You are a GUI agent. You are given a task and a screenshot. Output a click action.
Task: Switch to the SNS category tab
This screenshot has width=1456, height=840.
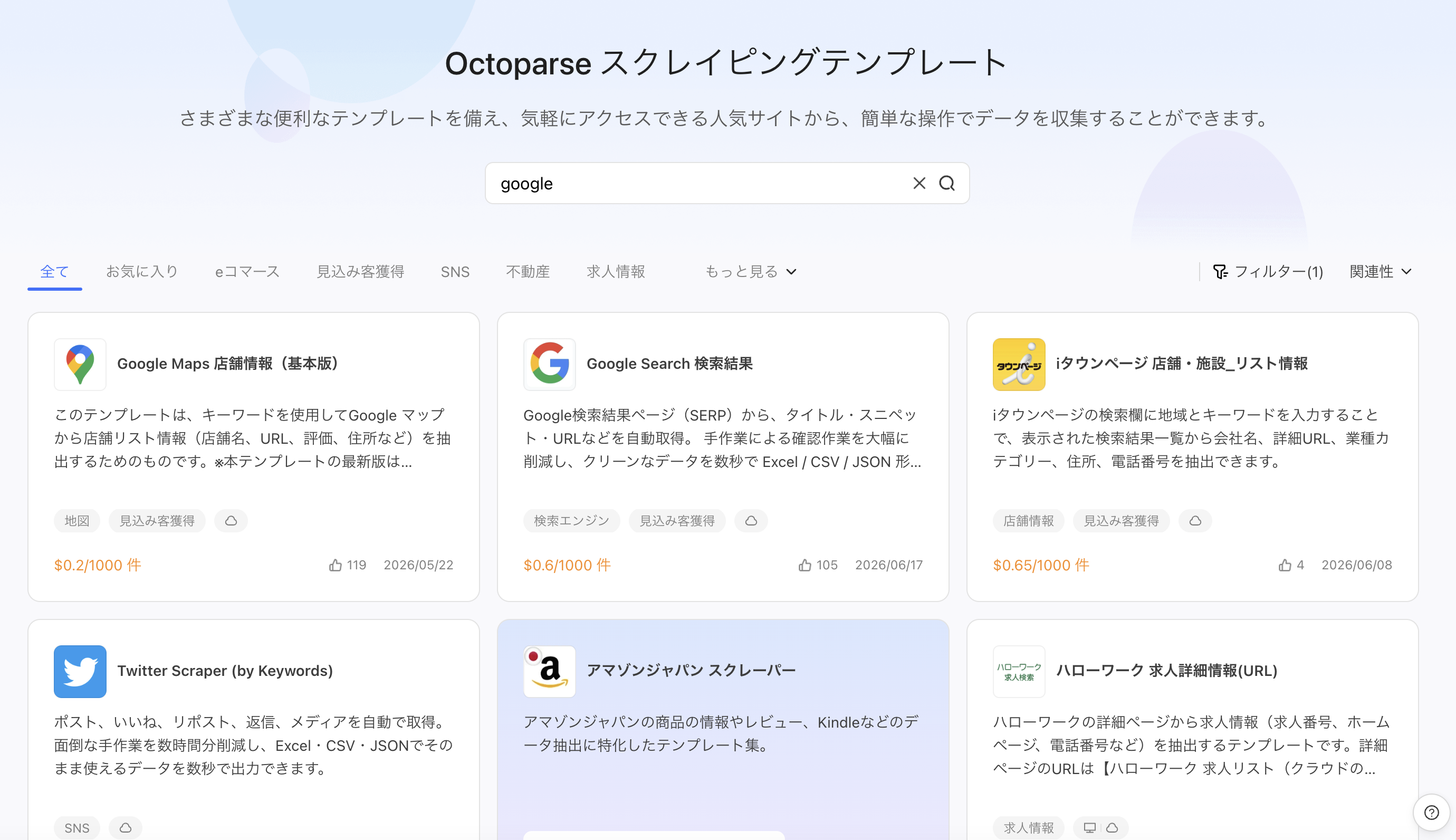point(455,272)
